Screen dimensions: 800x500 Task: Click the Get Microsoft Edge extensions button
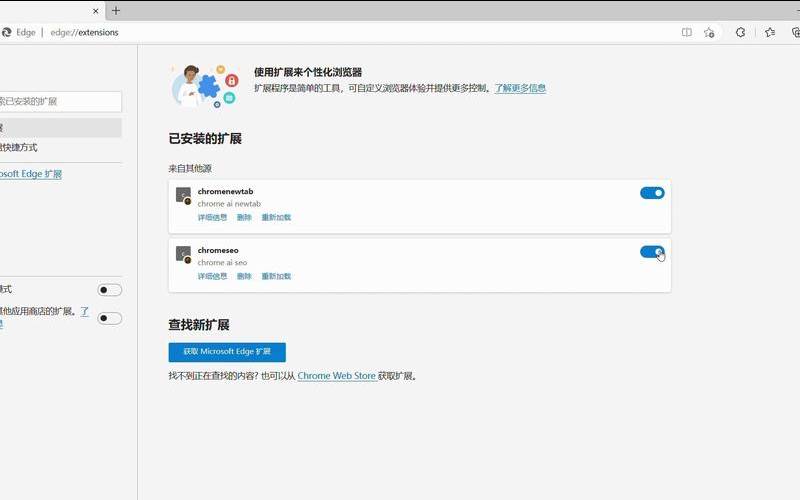click(x=227, y=352)
